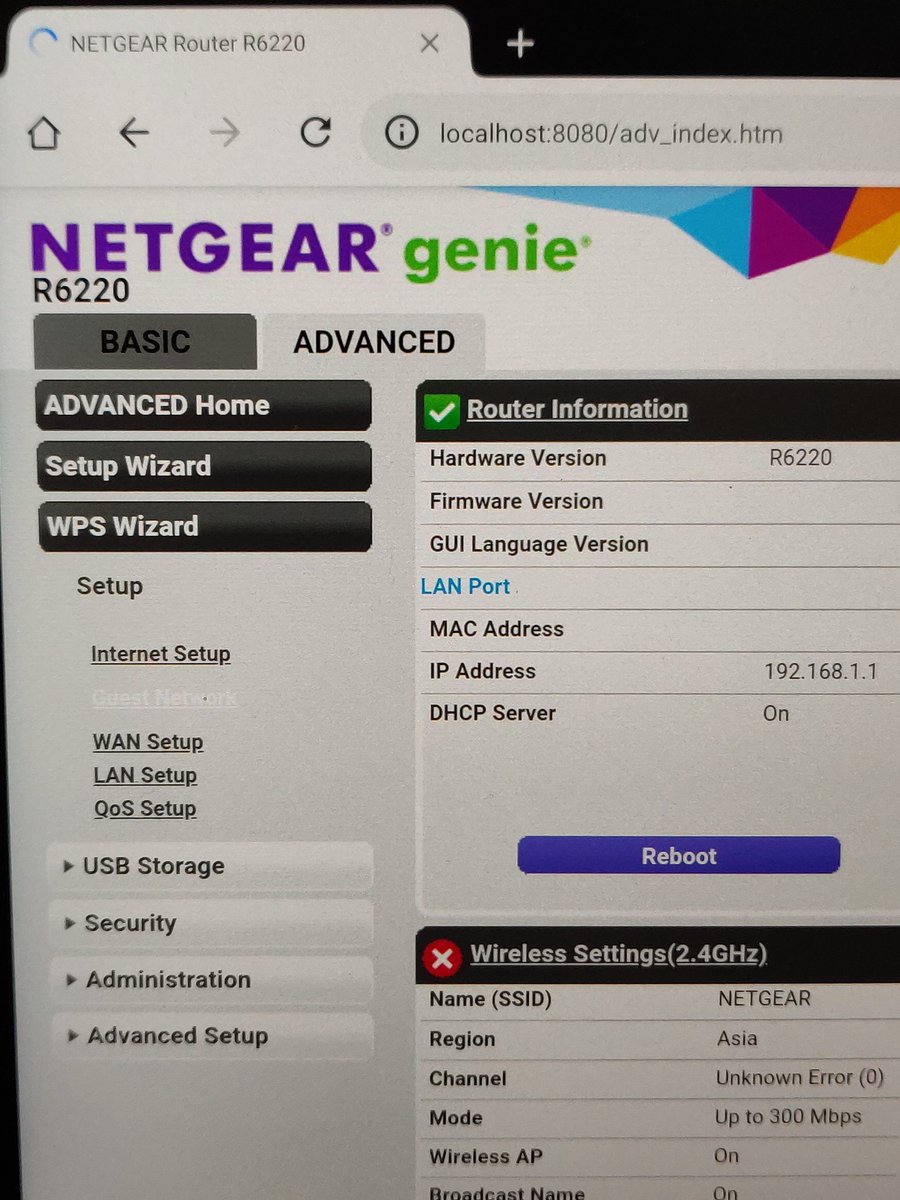This screenshot has height=1200, width=900.
Task: Click the forward navigation arrow
Action: click(224, 132)
